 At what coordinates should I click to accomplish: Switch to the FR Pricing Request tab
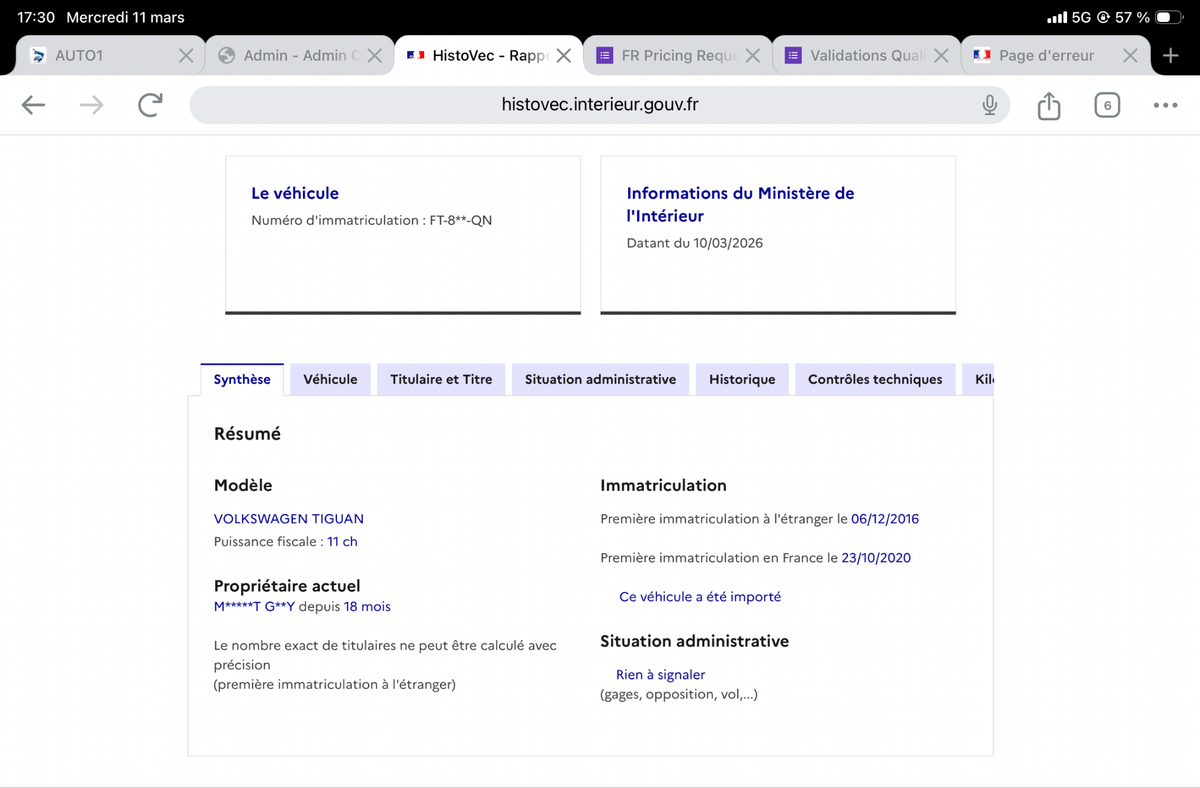click(x=670, y=56)
